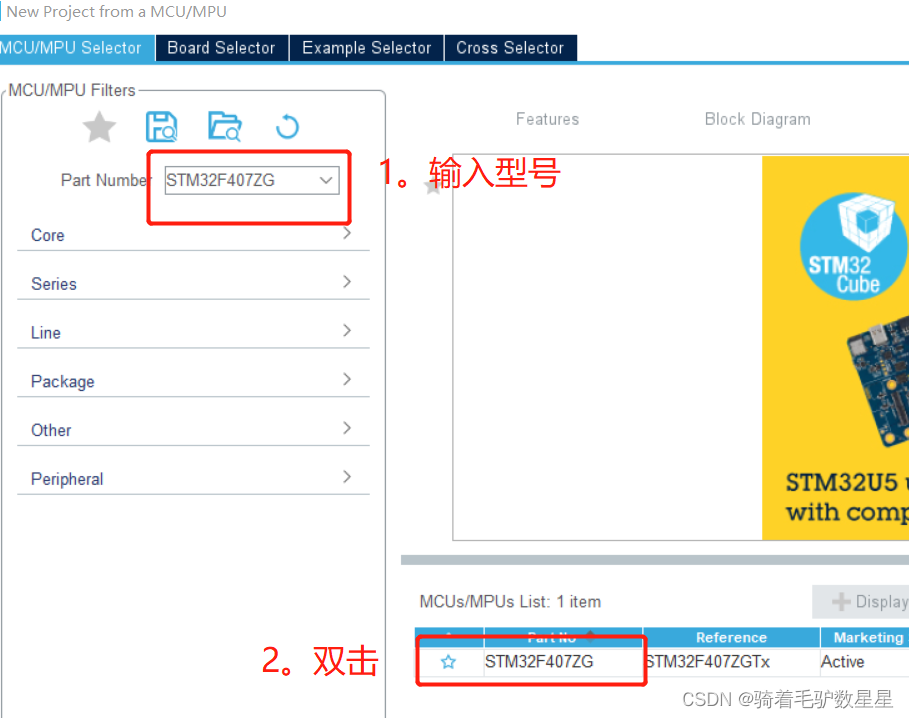Click the horizontal splitter bar above MCU list
This screenshot has height=718, width=909.
[655, 560]
